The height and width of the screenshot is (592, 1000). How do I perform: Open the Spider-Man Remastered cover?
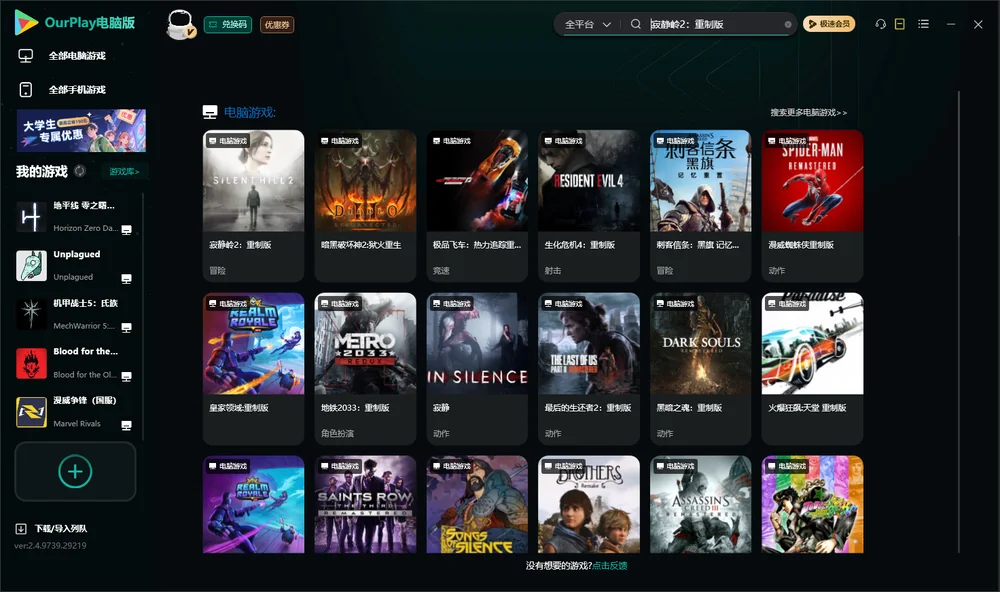[x=812, y=181]
